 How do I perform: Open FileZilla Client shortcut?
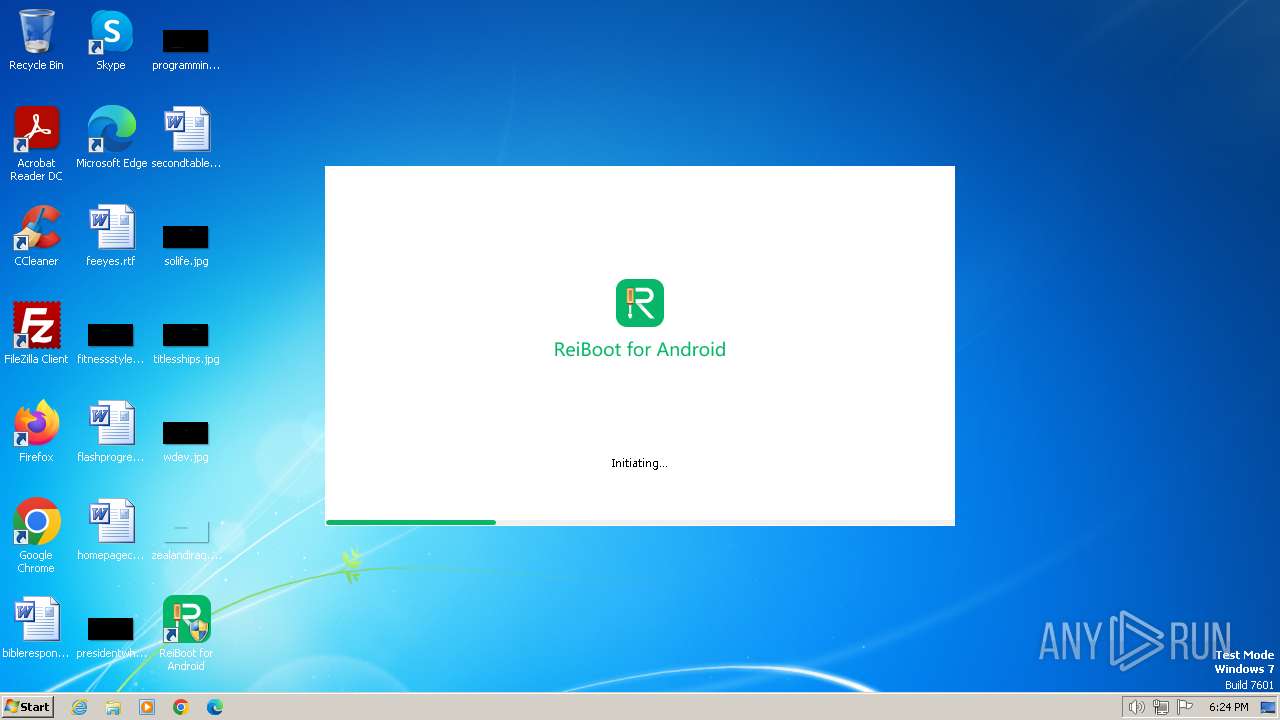pos(36,334)
